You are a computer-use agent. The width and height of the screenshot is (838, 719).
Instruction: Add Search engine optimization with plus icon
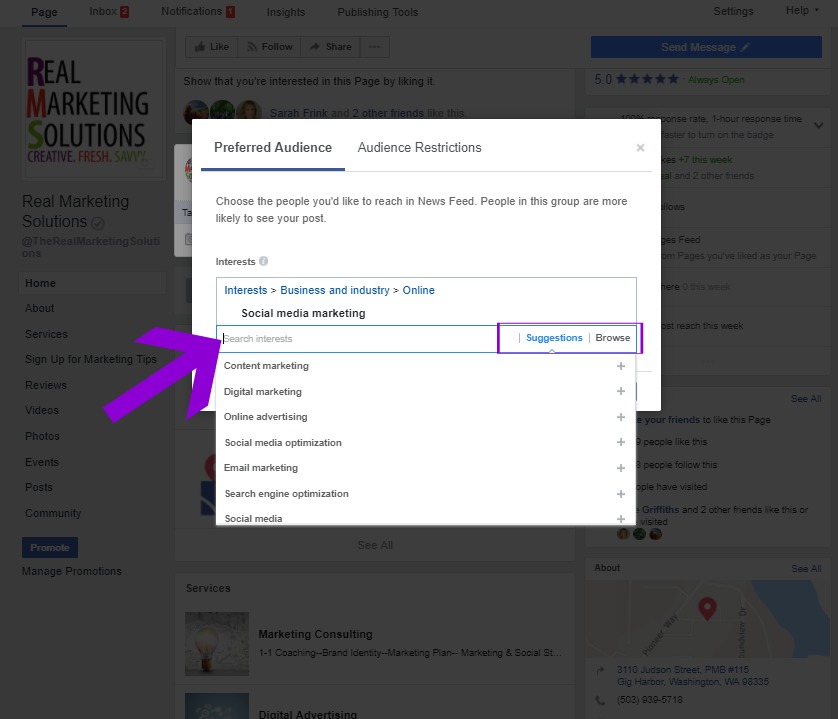click(x=620, y=493)
